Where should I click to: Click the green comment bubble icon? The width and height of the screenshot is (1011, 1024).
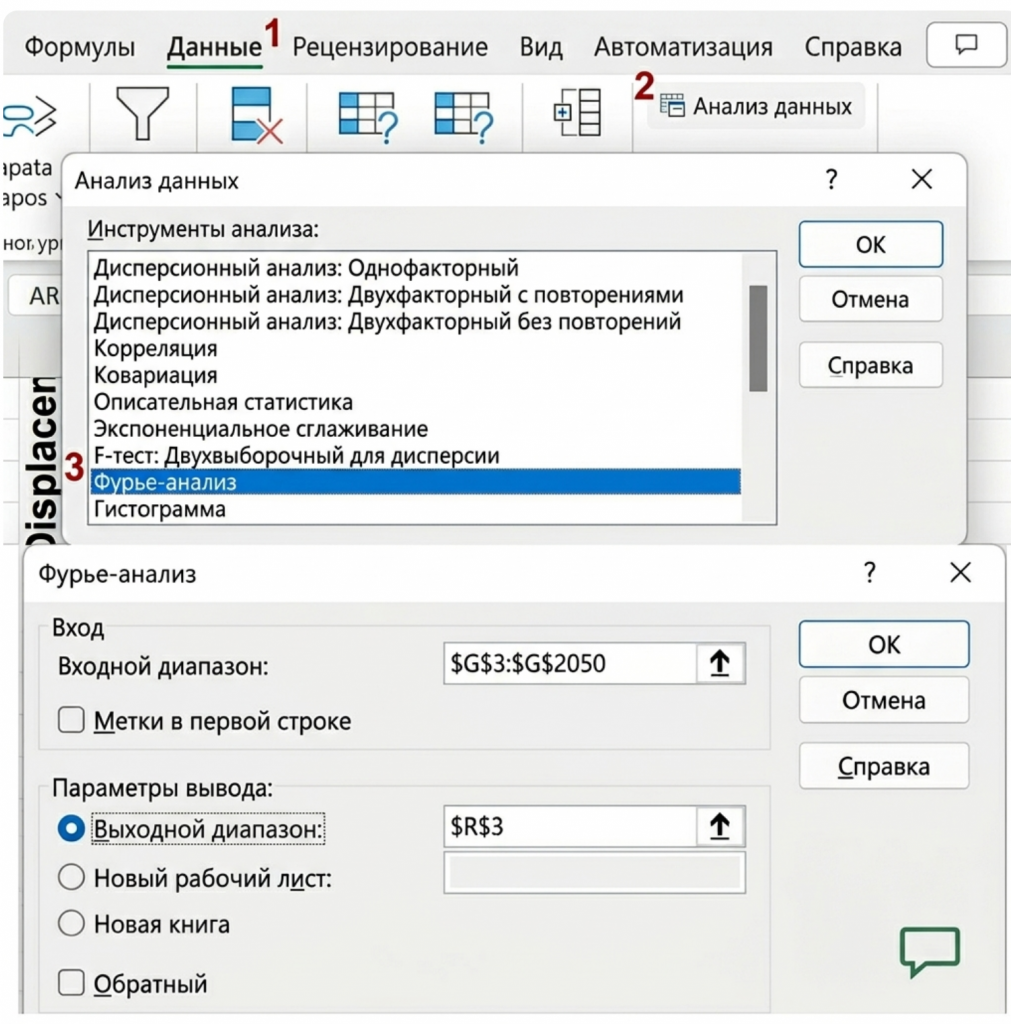929,951
